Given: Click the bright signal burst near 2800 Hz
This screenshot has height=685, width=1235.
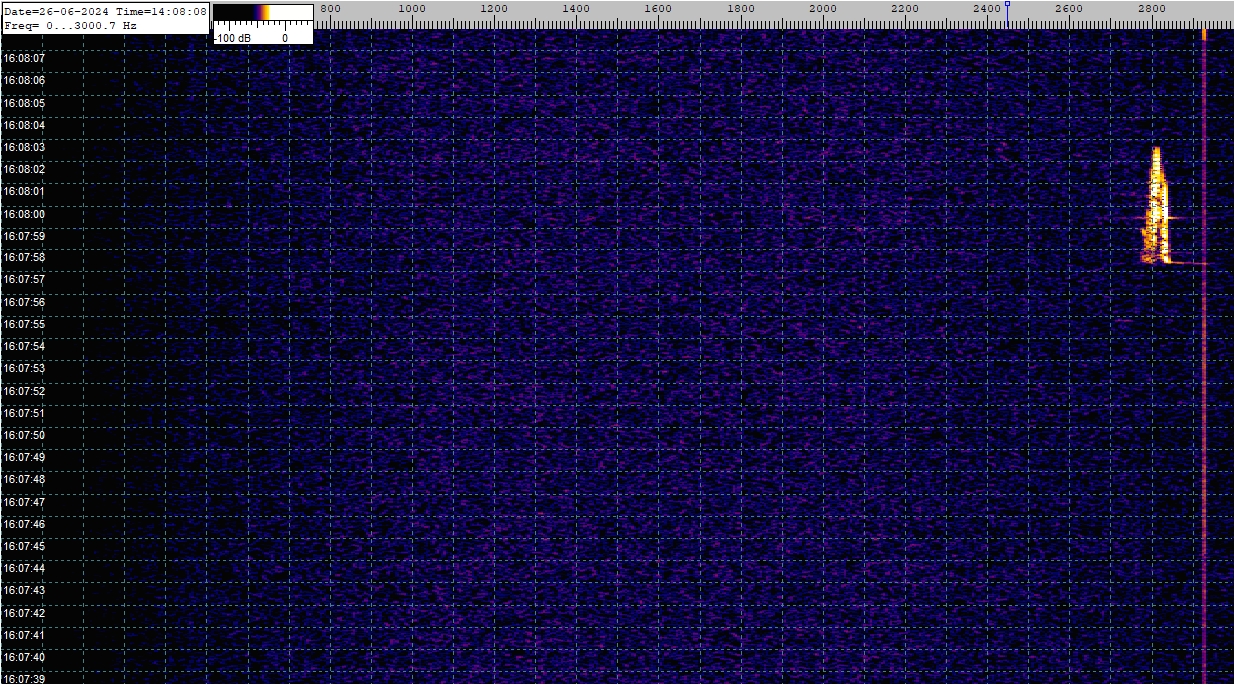Looking at the screenshot, I should pos(1156,207).
